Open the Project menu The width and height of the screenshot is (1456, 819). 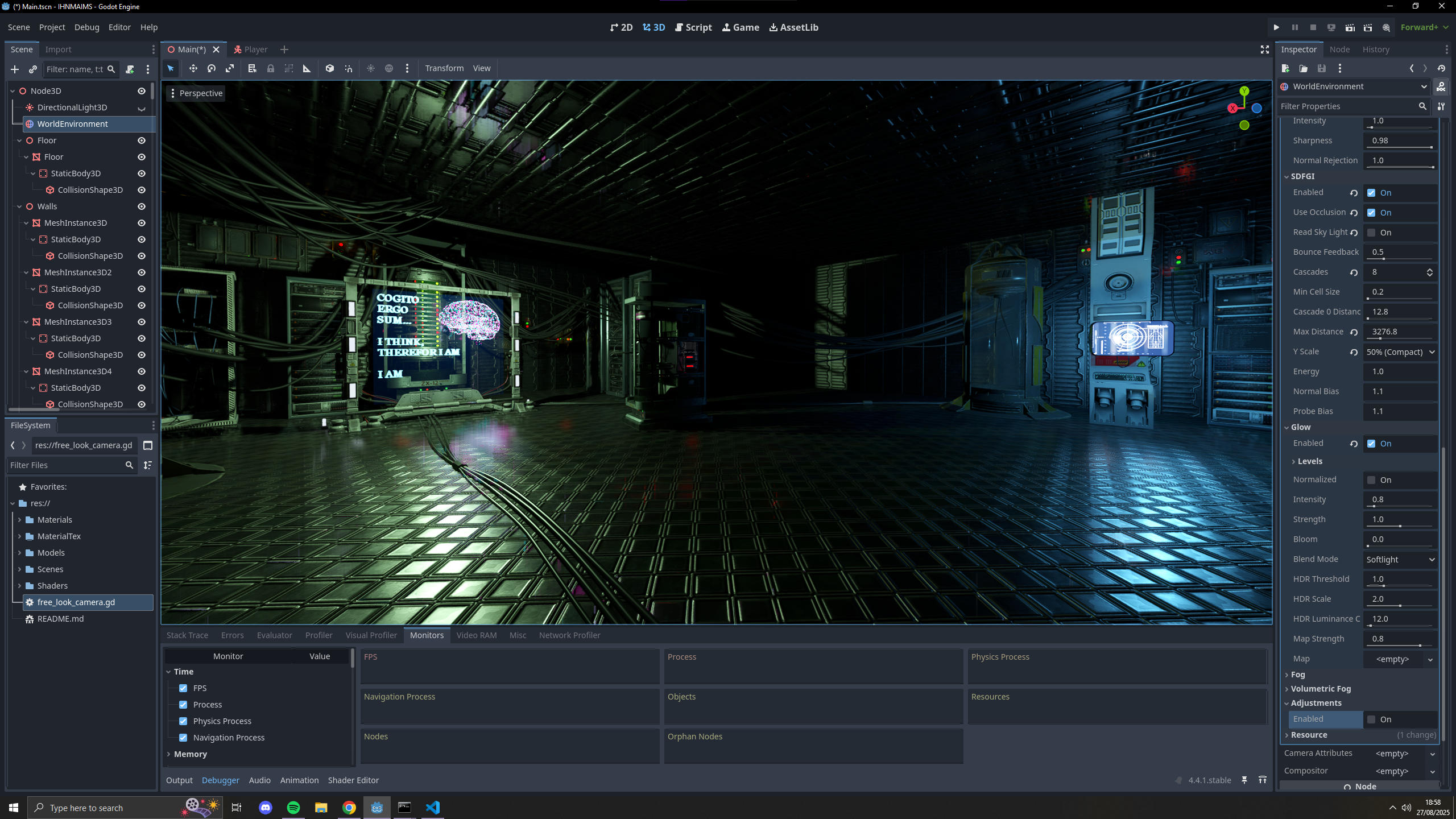click(52, 27)
